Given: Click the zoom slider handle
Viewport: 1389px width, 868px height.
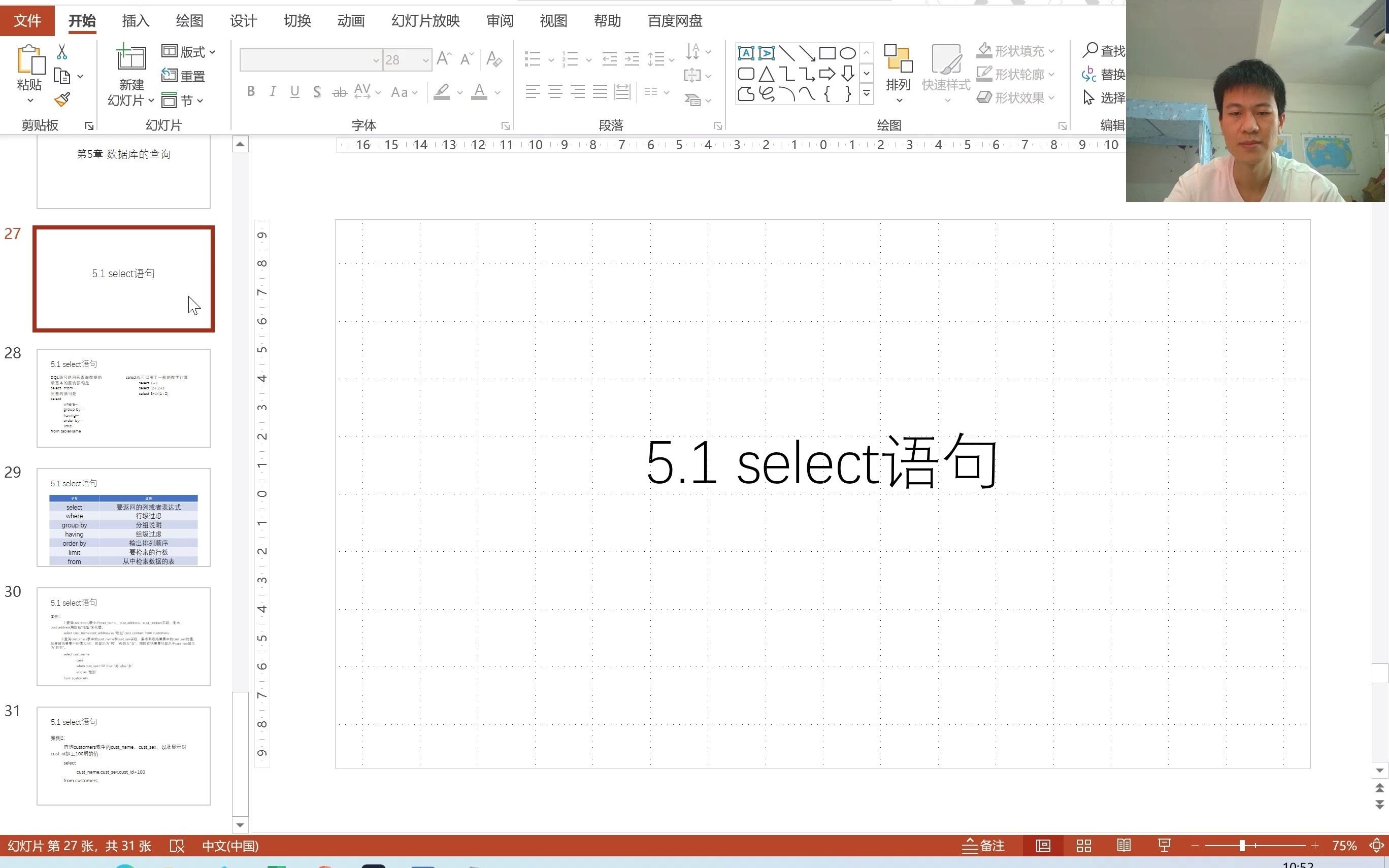Looking at the screenshot, I should 1241,846.
